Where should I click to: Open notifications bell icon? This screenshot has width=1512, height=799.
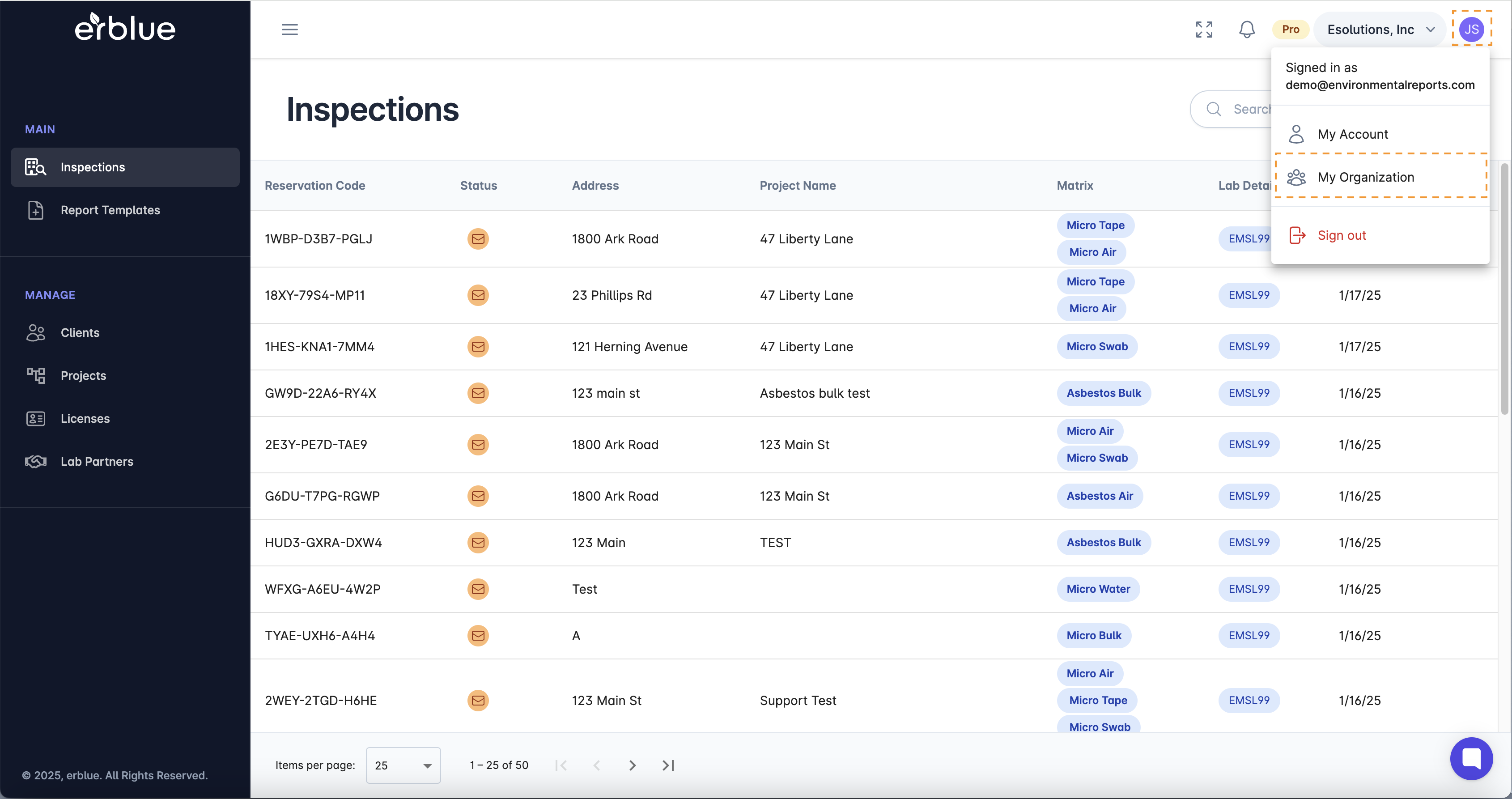tap(1247, 30)
